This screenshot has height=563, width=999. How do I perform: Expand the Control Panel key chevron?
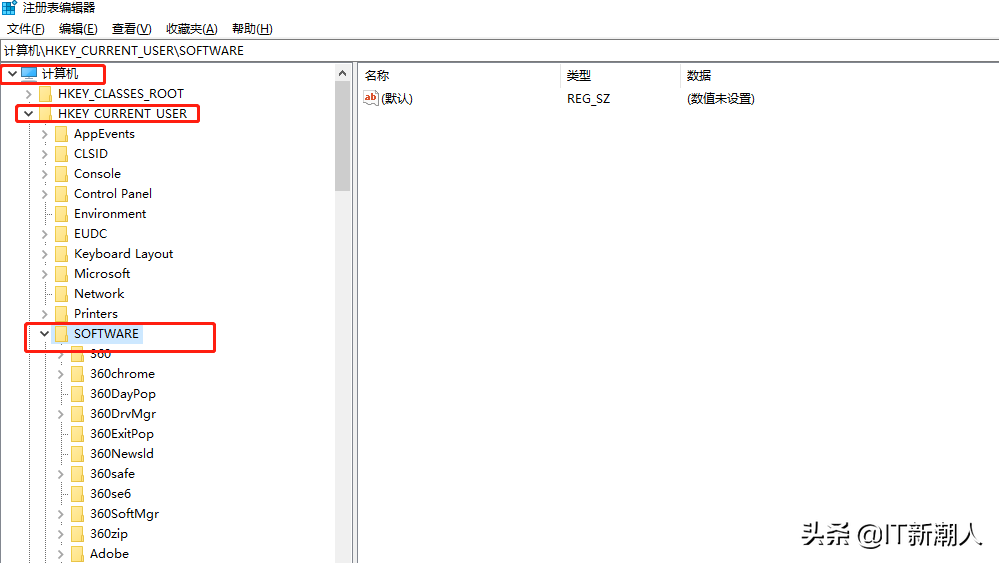click(x=45, y=194)
